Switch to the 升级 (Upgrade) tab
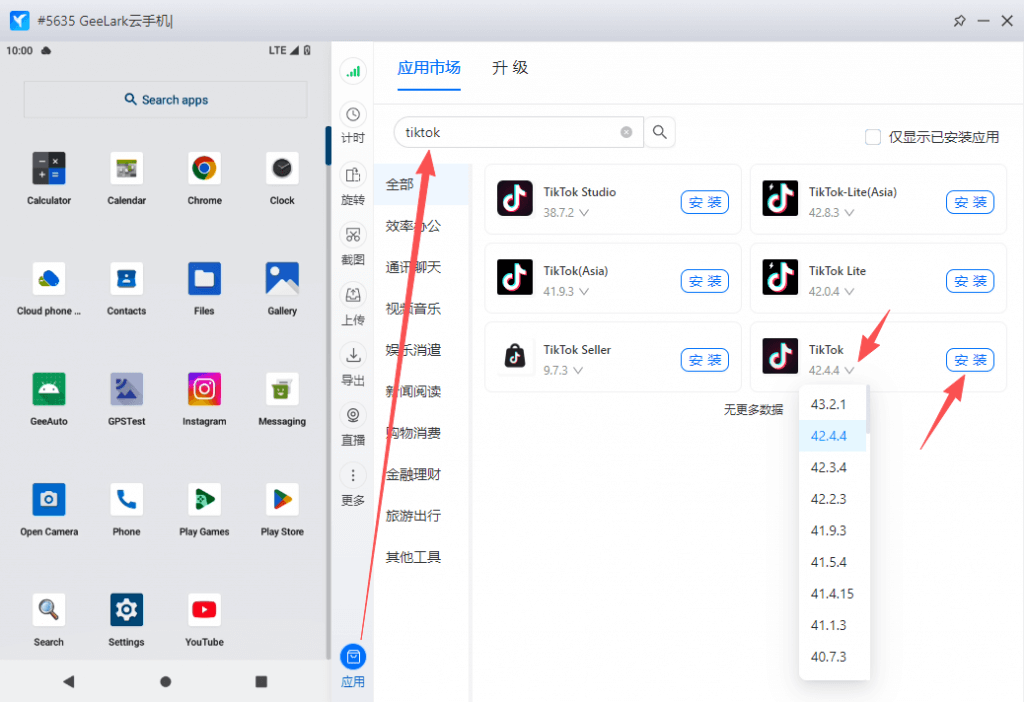The width and height of the screenshot is (1024, 702). click(510, 68)
